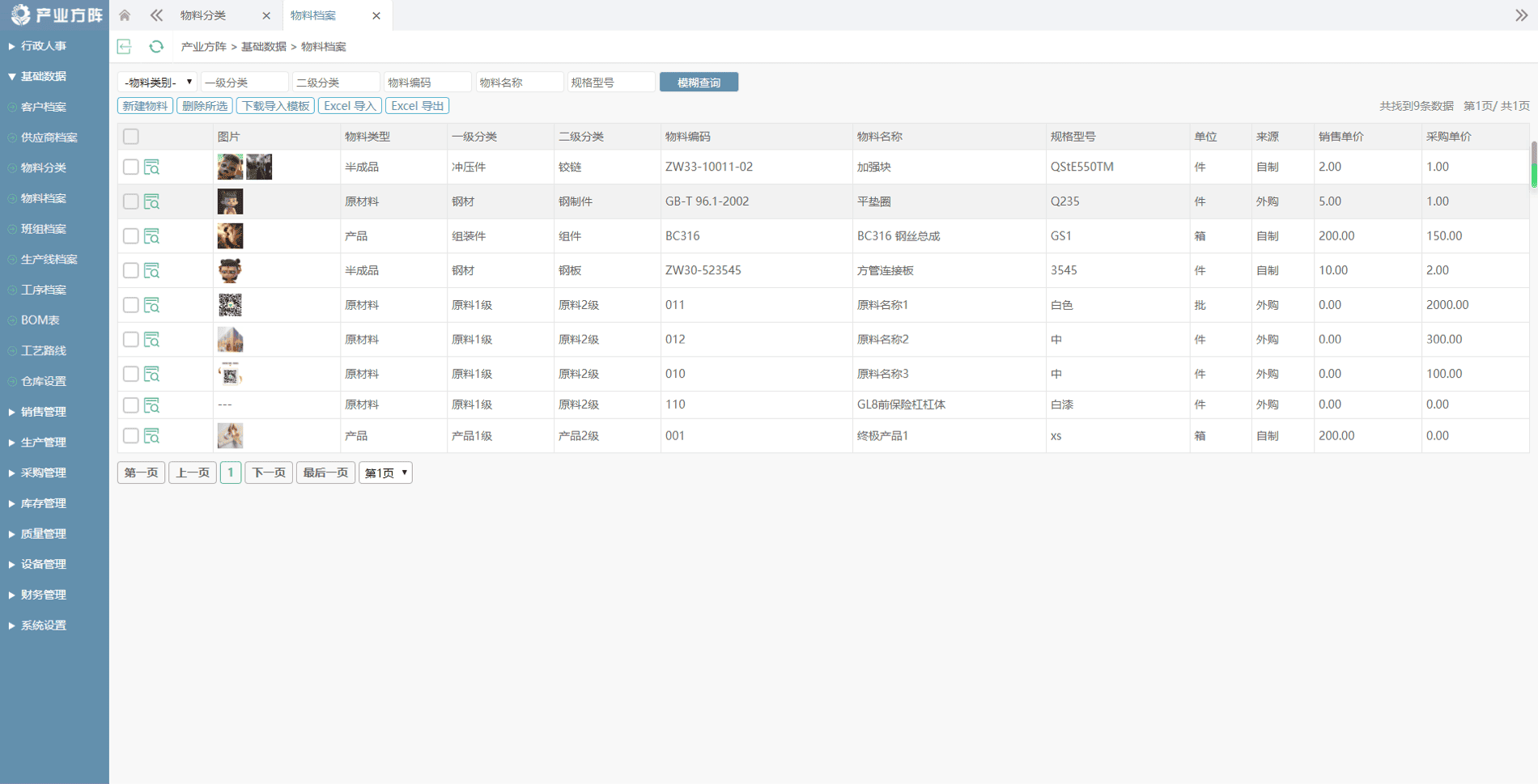Open detail view icon for BC316 row
Screen dimensions: 1538x784
[151, 236]
